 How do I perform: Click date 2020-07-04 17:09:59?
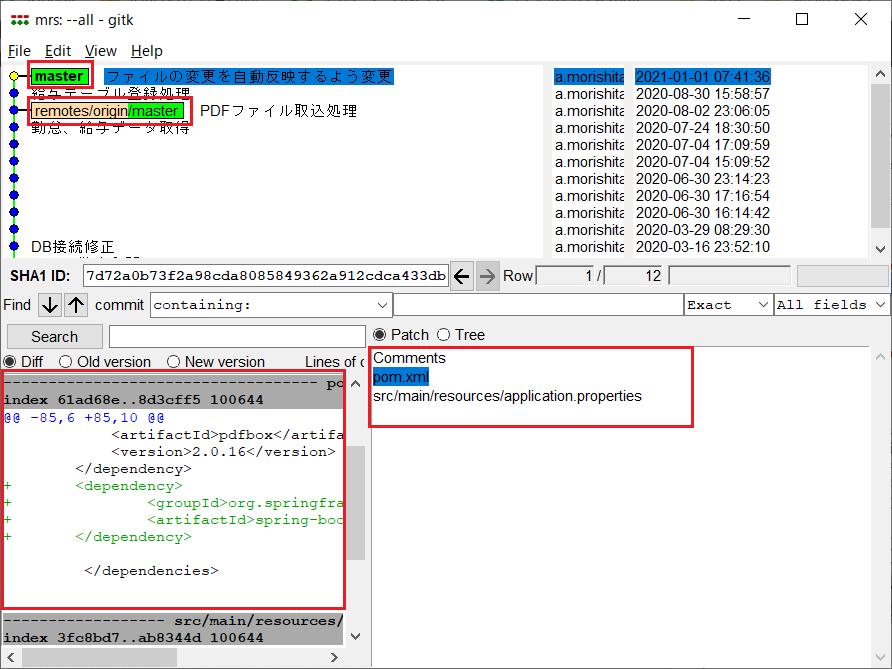coord(703,145)
